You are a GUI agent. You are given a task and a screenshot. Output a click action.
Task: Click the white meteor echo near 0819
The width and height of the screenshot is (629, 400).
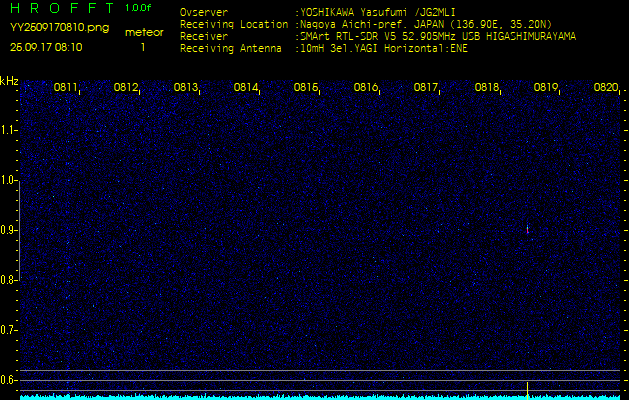[527, 229]
